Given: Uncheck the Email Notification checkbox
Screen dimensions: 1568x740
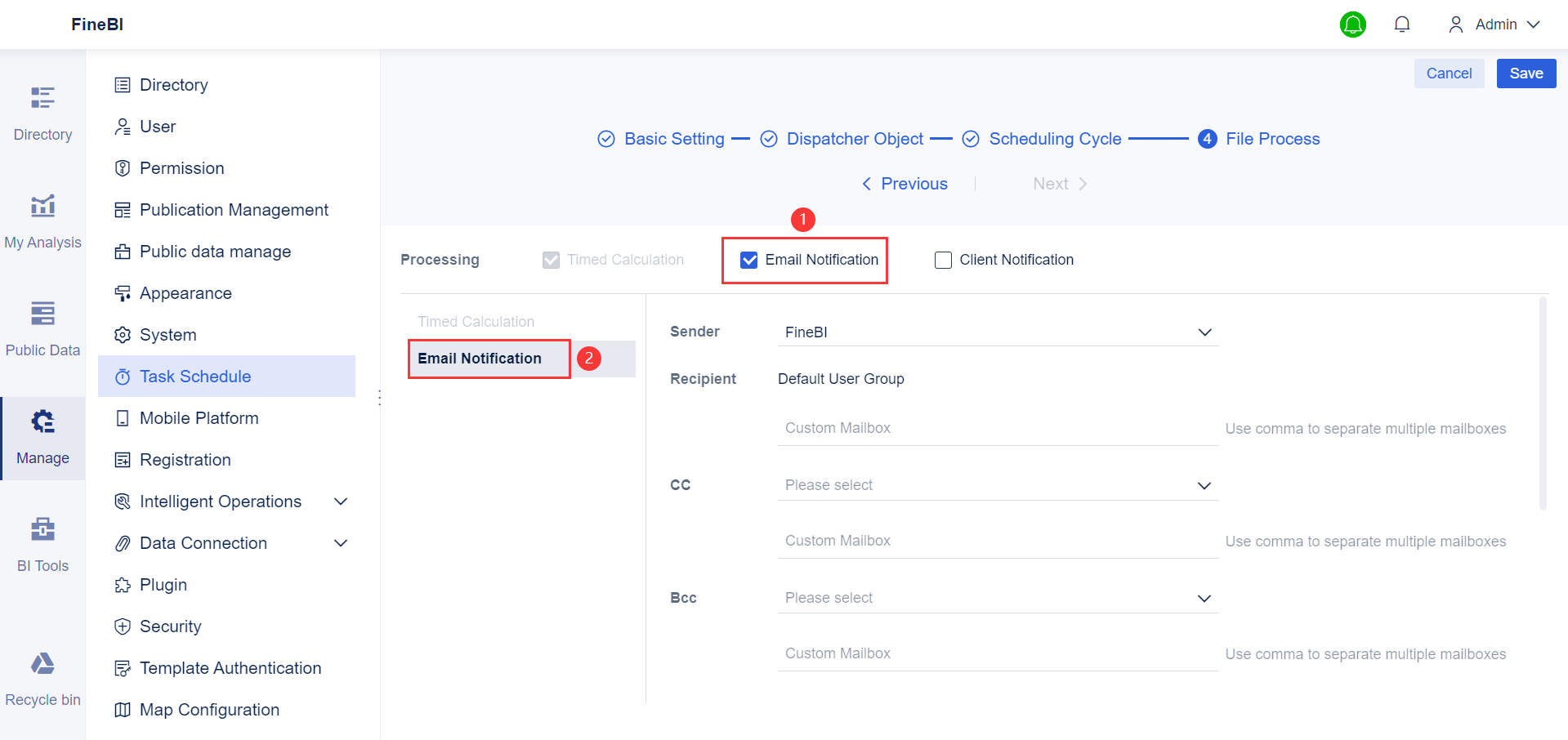Looking at the screenshot, I should point(748,260).
